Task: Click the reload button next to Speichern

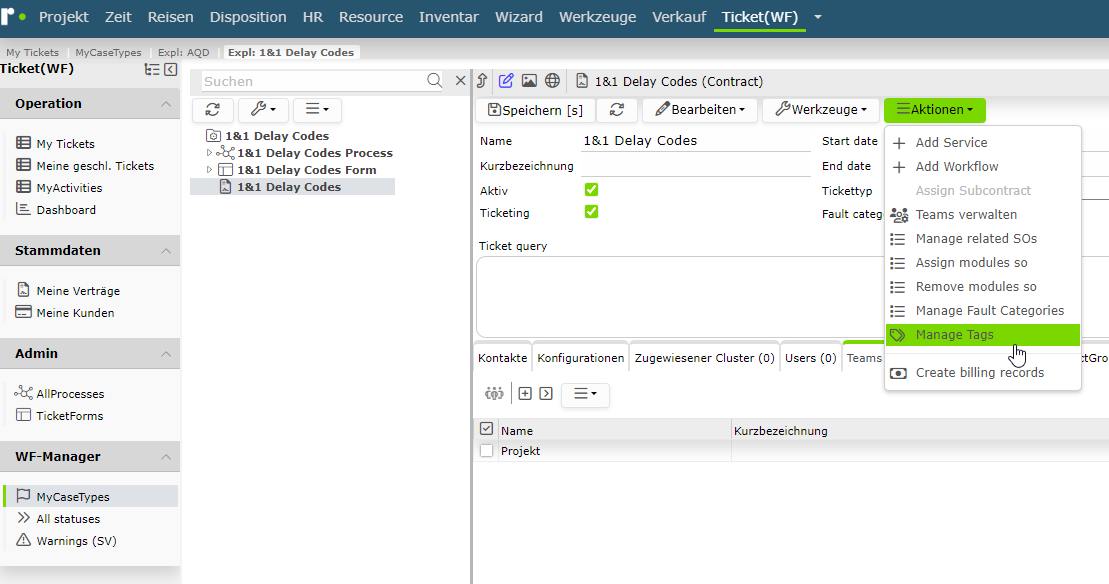Action: 617,110
